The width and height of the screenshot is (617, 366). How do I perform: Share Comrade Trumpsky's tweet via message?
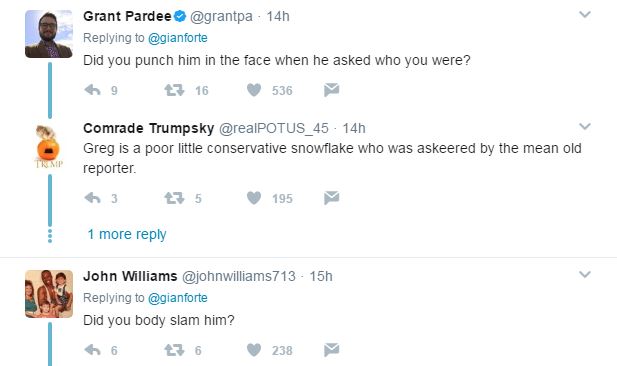click(x=331, y=198)
